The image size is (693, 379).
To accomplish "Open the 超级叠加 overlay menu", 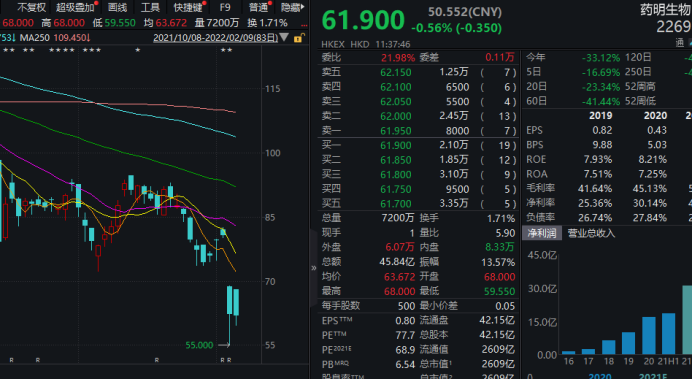I will click(75, 8).
